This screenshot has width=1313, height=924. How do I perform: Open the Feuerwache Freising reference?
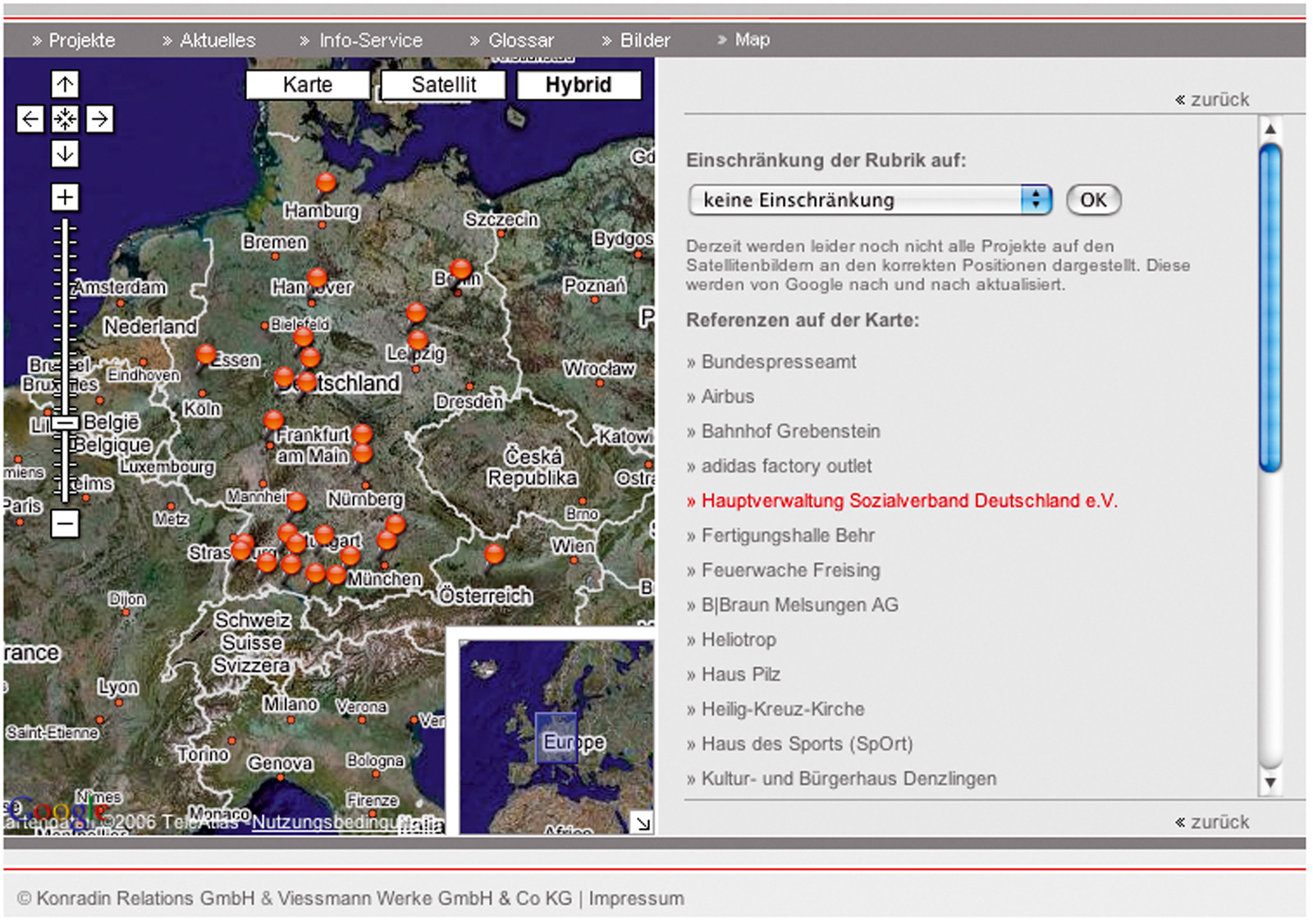[784, 570]
